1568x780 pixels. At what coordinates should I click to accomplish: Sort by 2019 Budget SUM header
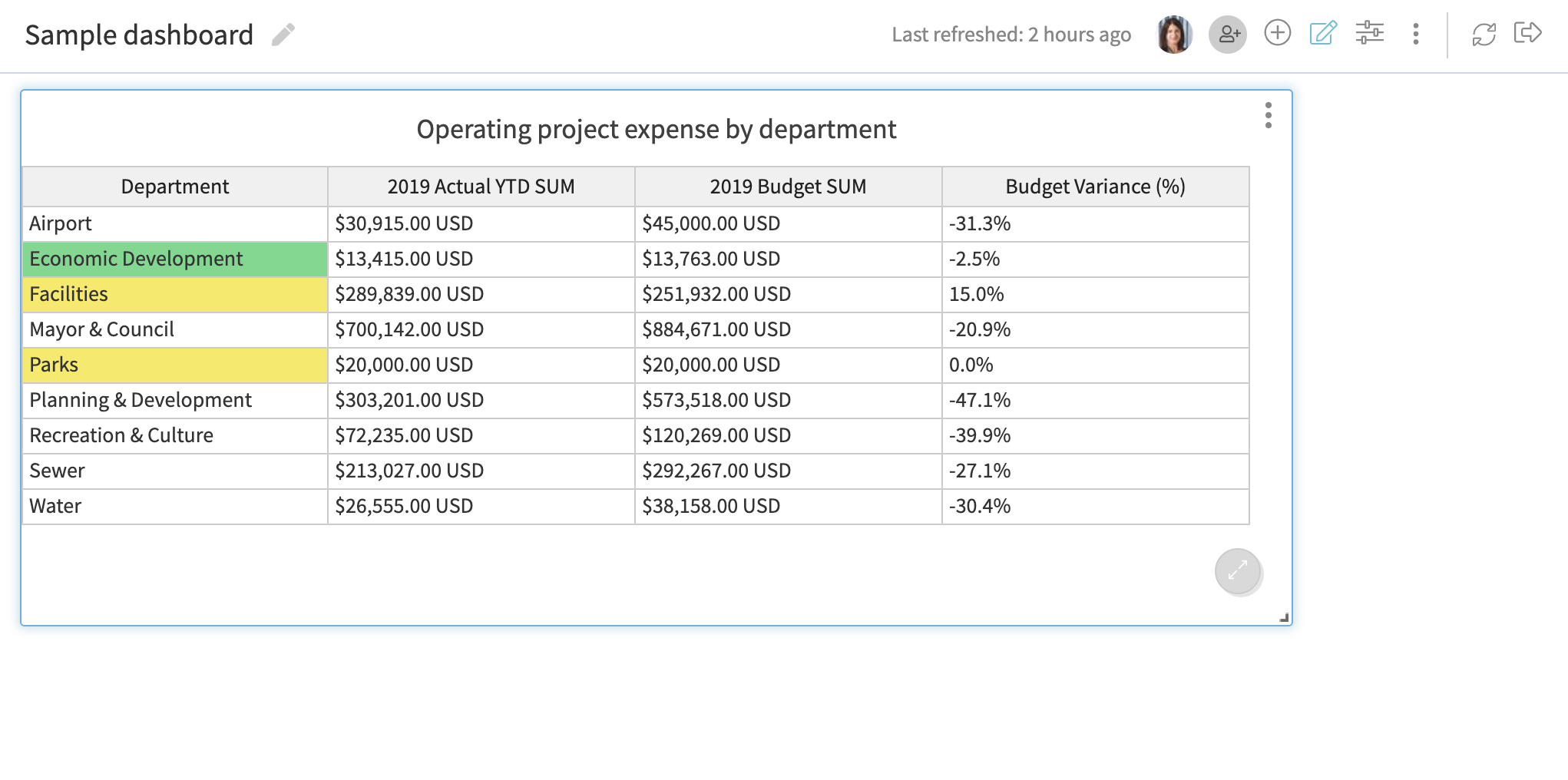click(x=789, y=187)
